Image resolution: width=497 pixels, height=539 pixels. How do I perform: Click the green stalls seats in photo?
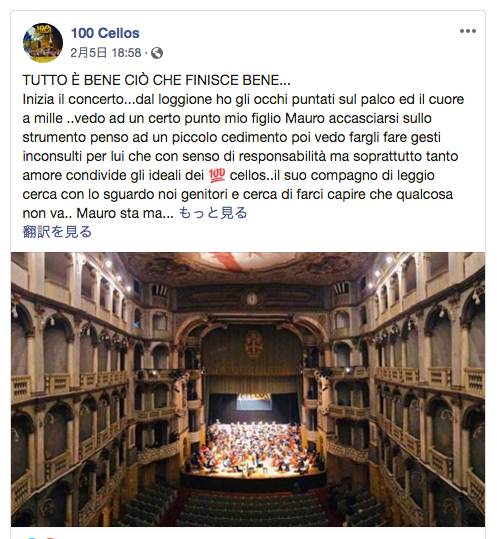pyautogui.click(x=252, y=508)
